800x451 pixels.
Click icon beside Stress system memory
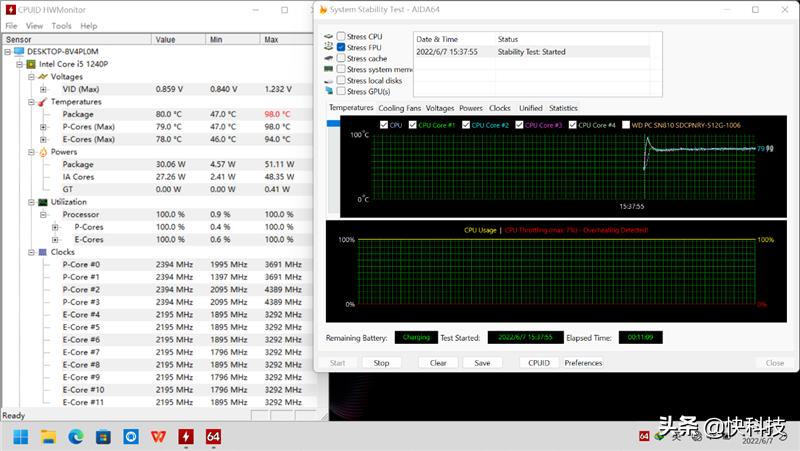click(x=329, y=69)
